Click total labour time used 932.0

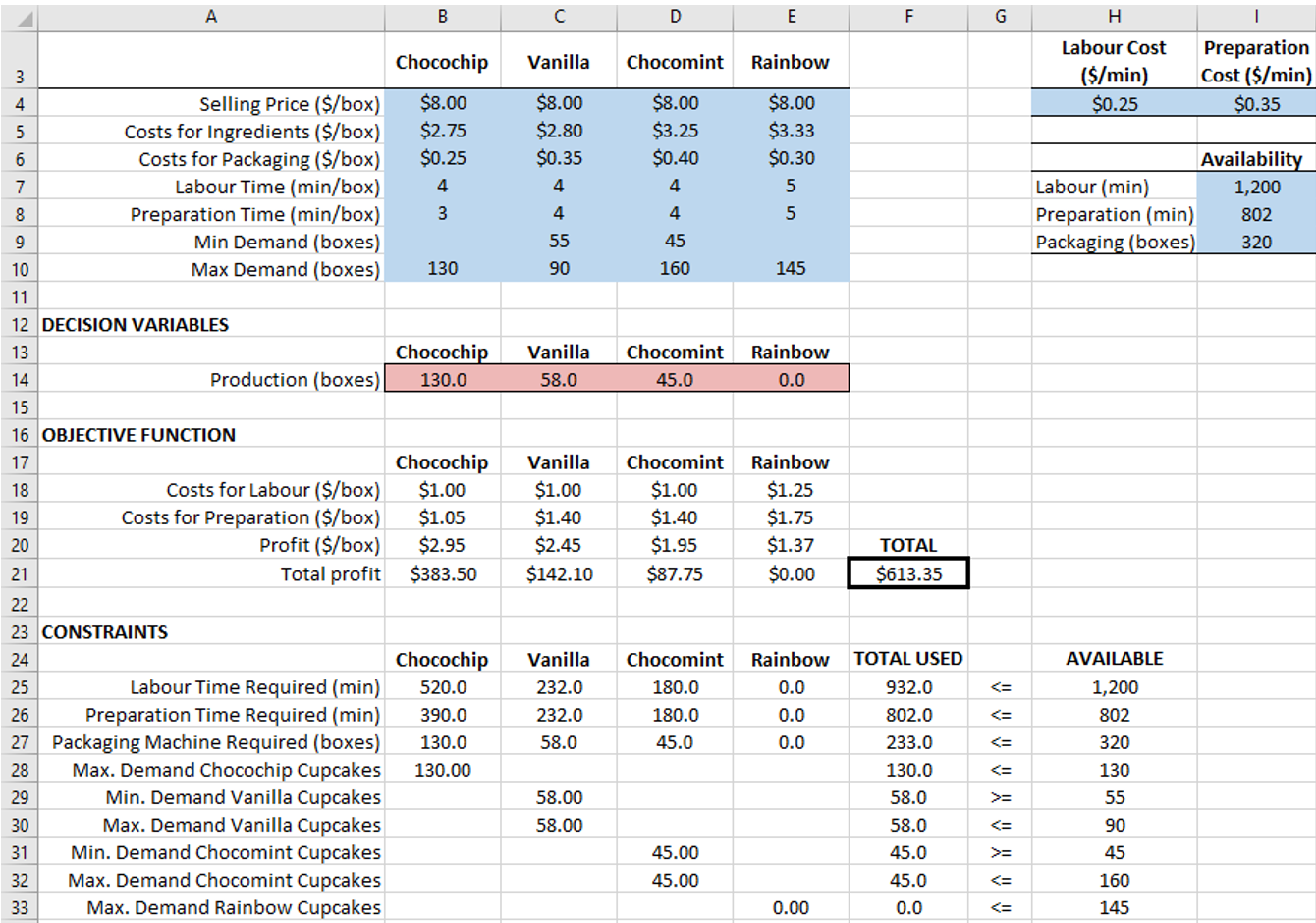908,687
